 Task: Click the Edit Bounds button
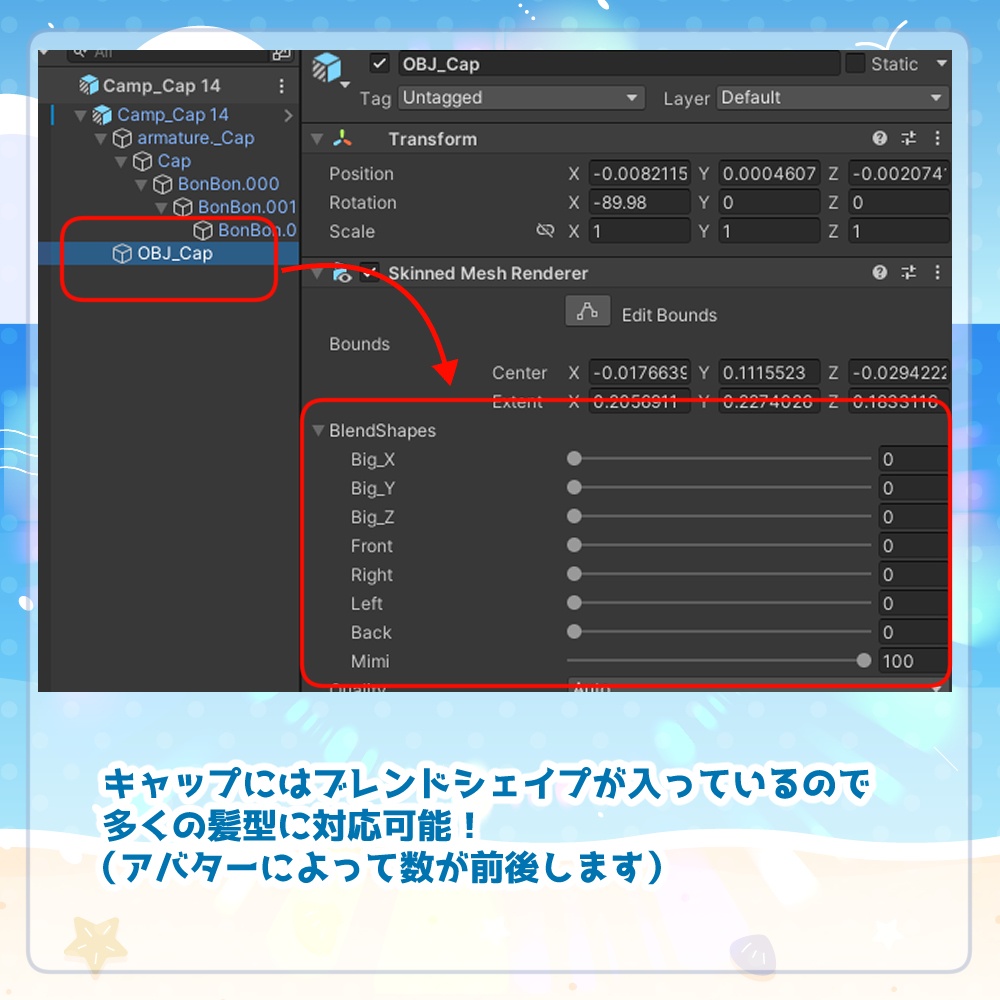[x=587, y=311]
